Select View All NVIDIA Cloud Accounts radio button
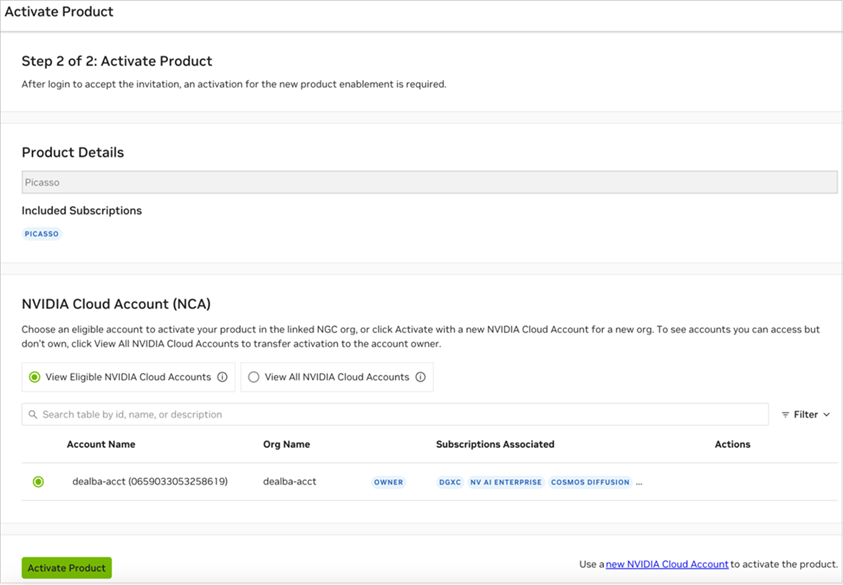The width and height of the screenshot is (843, 585). (253, 377)
